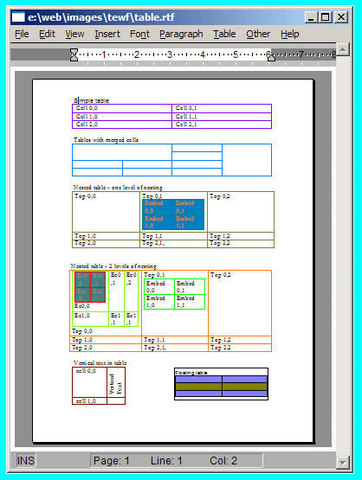Viewport: 362px width, 480px height.
Task: Click the scroll down arrow button
Action: [342, 462]
